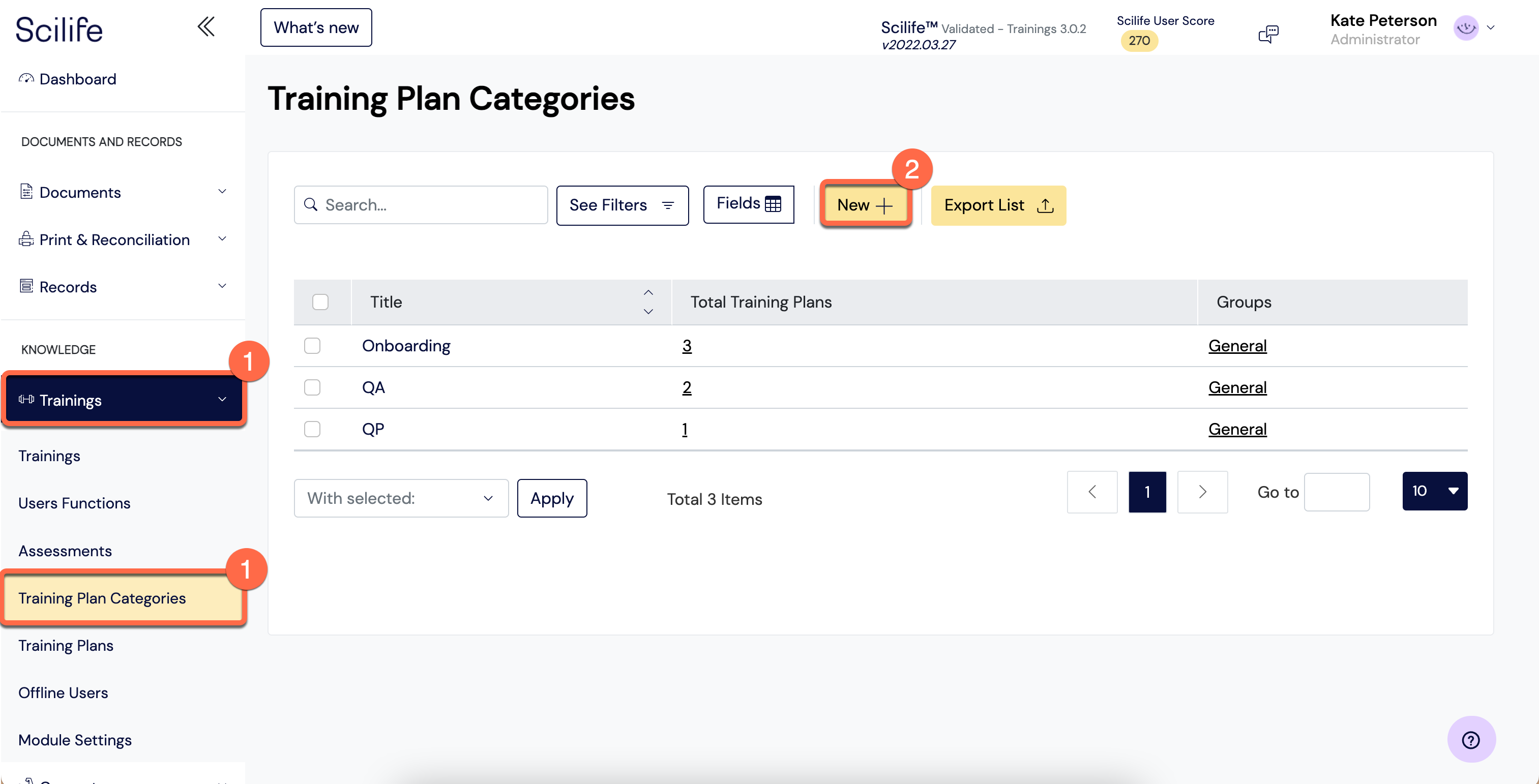Image resolution: width=1539 pixels, height=784 pixels.
Task: Check the Onboarding row checkbox
Action: point(312,346)
